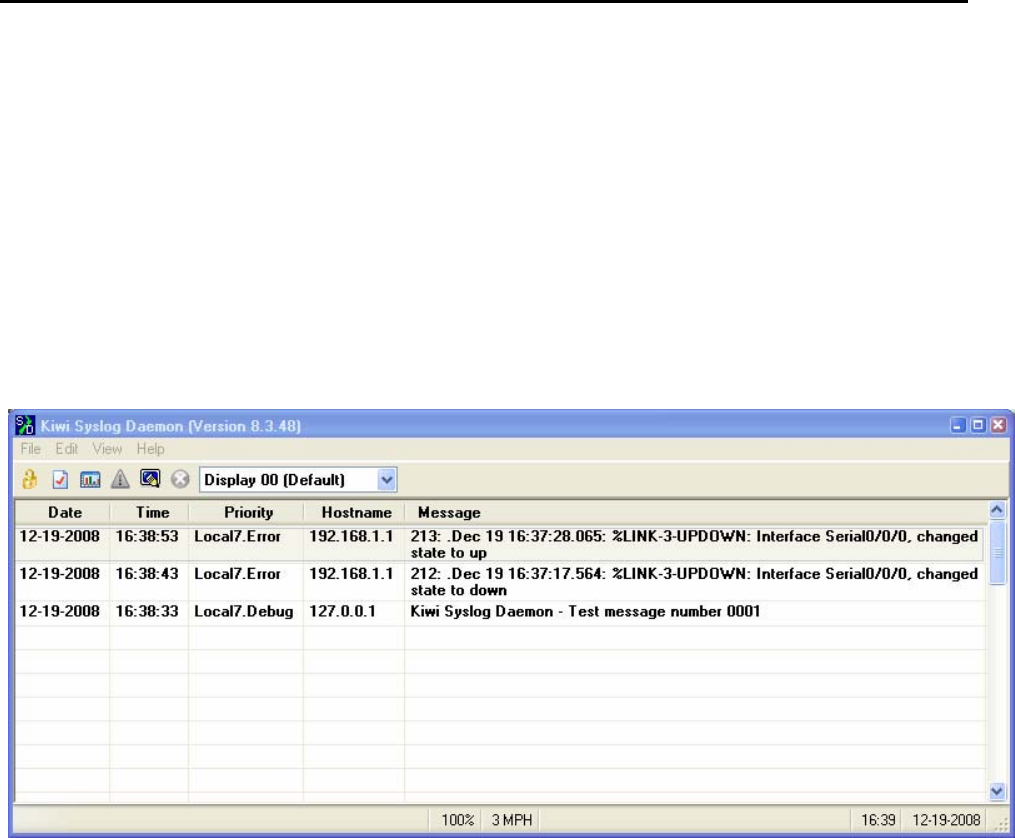
Task: Select the 16:38:33 time cell
Action: 147,612
